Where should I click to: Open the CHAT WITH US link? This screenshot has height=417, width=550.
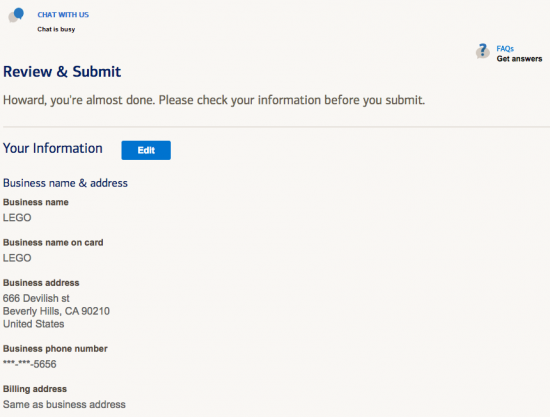tap(63, 15)
